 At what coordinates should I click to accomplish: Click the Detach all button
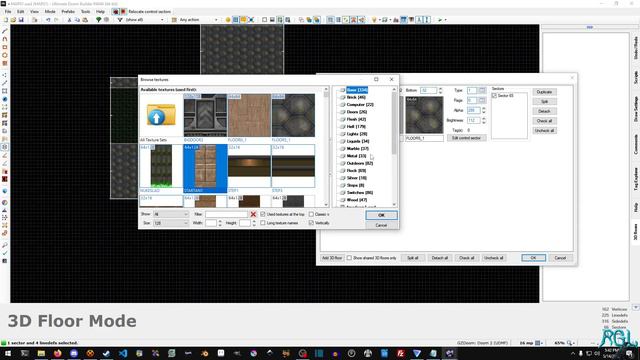click(x=440, y=258)
